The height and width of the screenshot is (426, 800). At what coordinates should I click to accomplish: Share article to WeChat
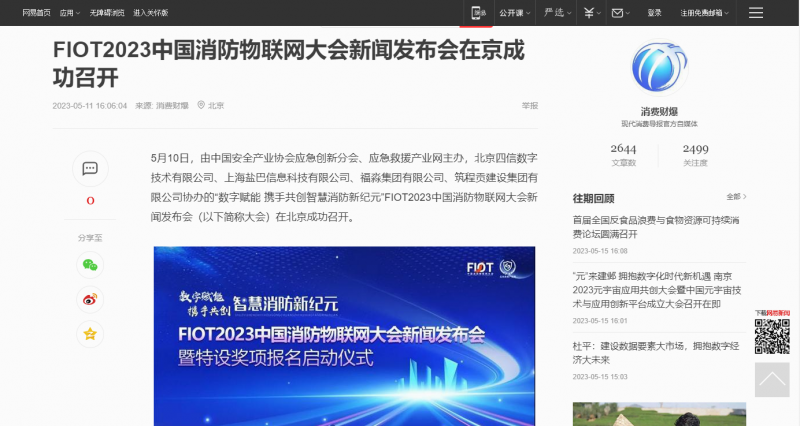[90, 265]
